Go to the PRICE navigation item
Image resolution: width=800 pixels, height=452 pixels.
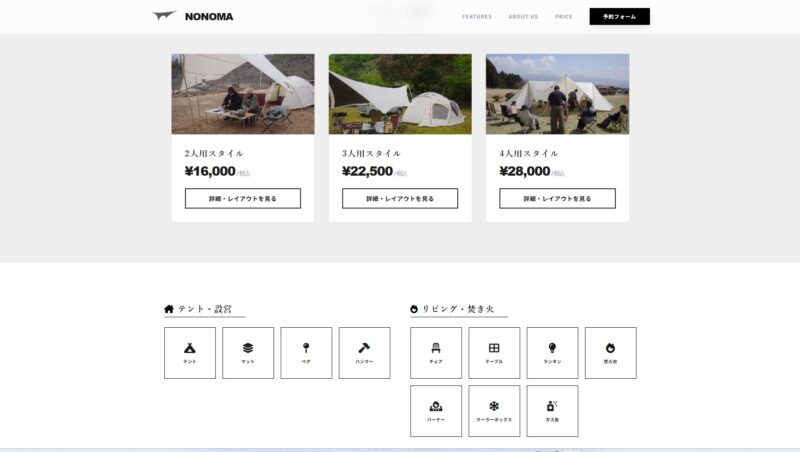[x=563, y=17]
